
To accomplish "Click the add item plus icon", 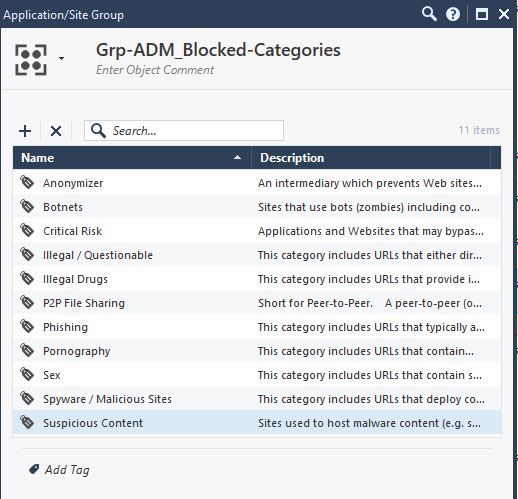I will point(25,131).
